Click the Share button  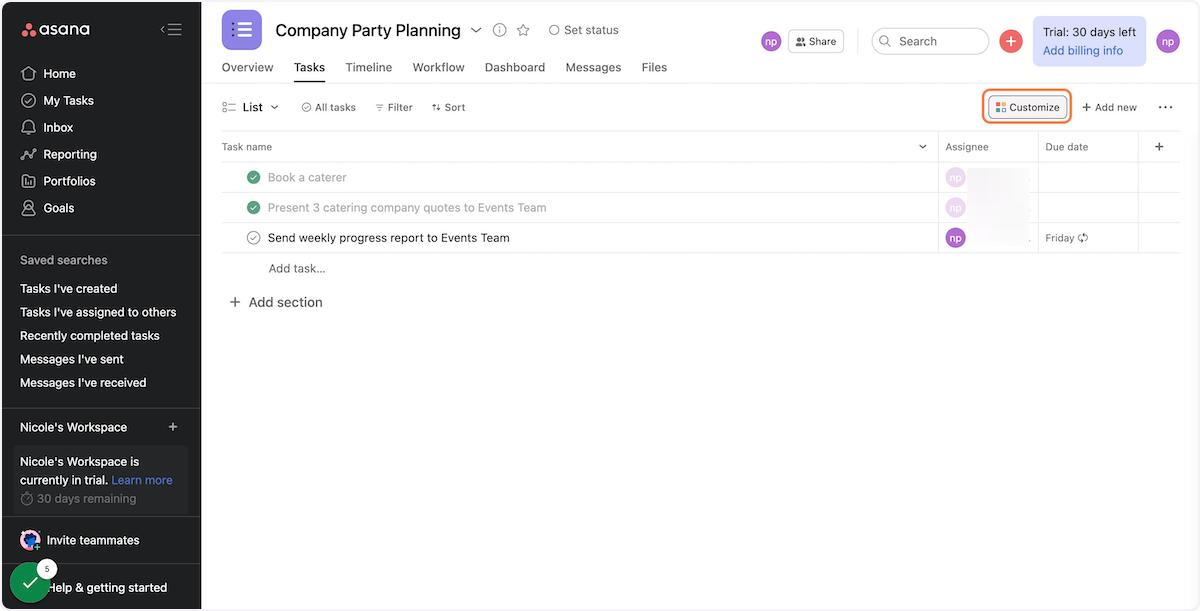[816, 41]
